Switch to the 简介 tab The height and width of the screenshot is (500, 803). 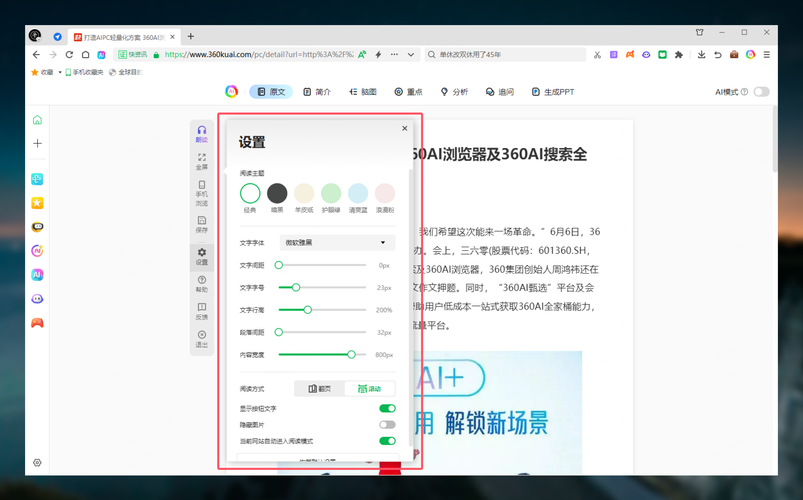pos(317,92)
